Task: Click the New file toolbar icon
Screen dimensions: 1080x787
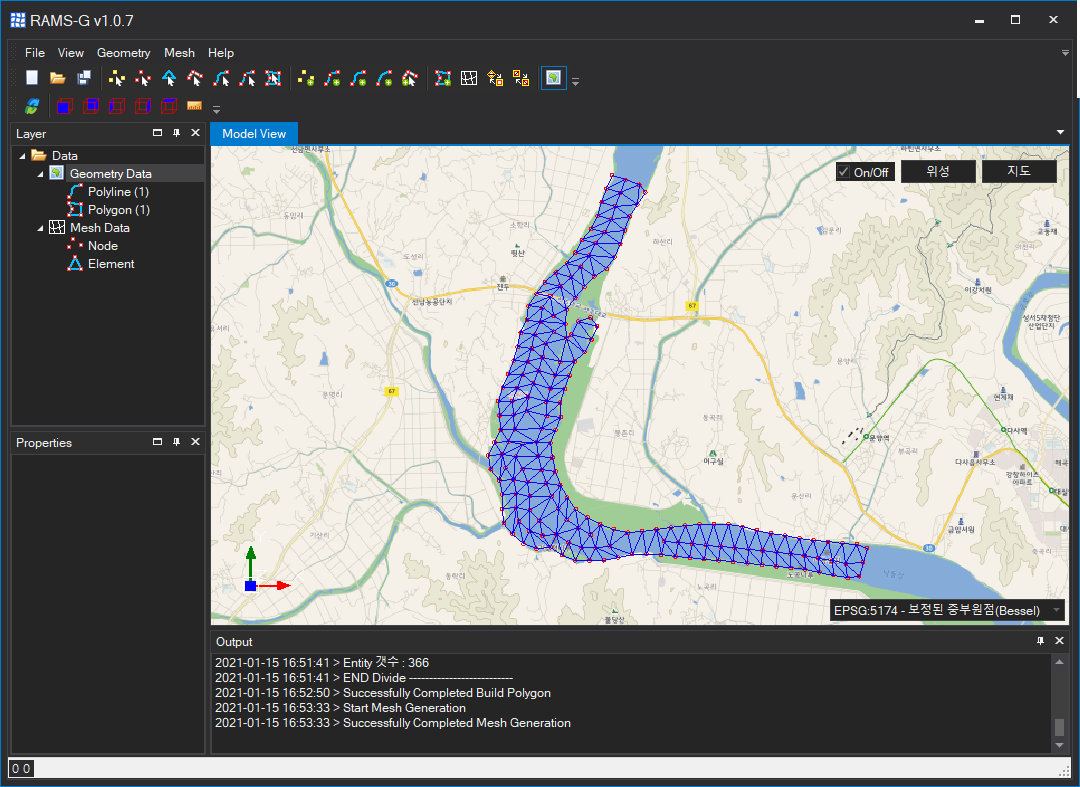Action: 32,78
